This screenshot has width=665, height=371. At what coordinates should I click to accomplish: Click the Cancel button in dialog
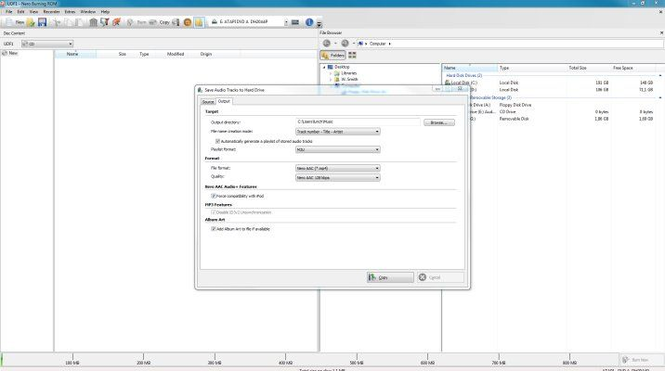(440, 277)
